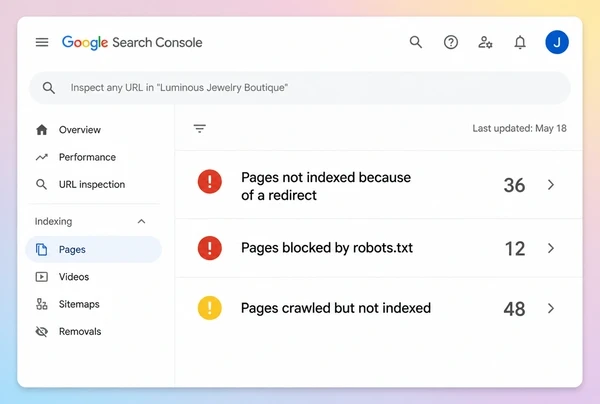Viewport: 600px width, 404px height.
Task: Open user and permissions settings icon
Action: [x=485, y=42]
